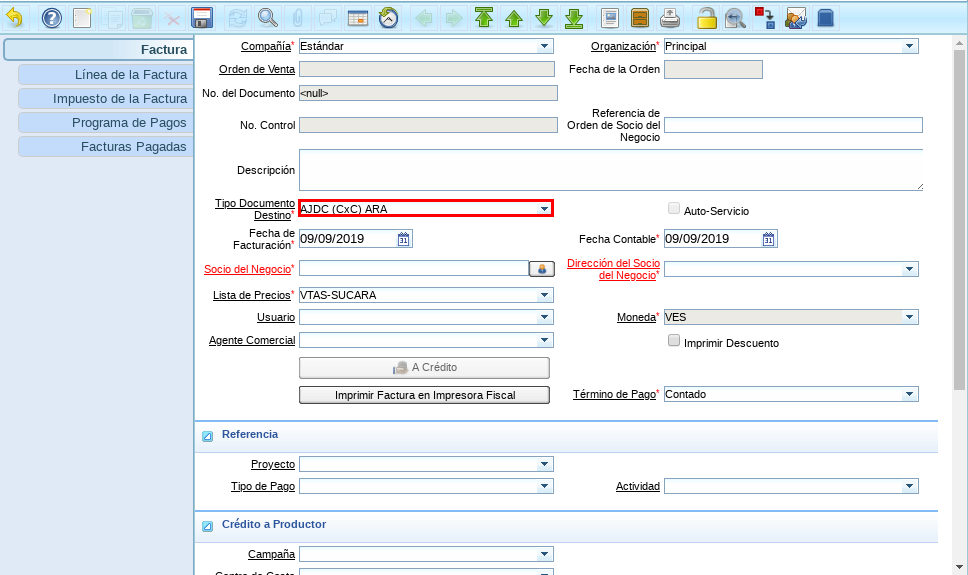This screenshot has width=968, height=575.
Task: Click the yellow Undo changes arrow icon
Action: (15, 18)
